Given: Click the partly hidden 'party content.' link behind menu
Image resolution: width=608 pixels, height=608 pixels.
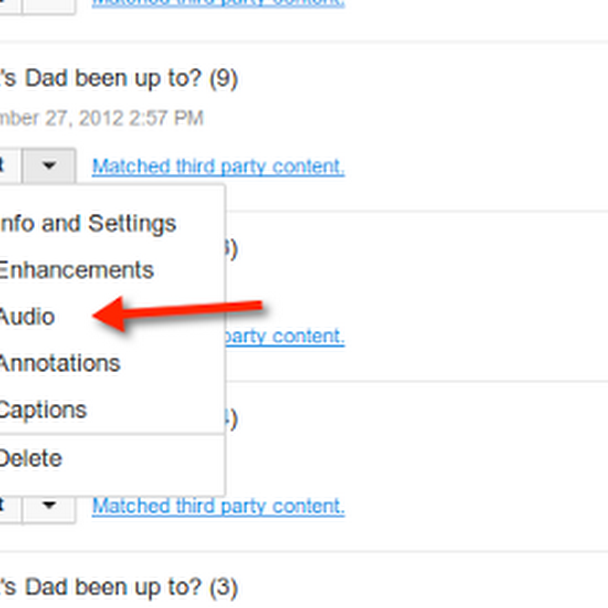Looking at the screenshot, I should tap(285, 336).
